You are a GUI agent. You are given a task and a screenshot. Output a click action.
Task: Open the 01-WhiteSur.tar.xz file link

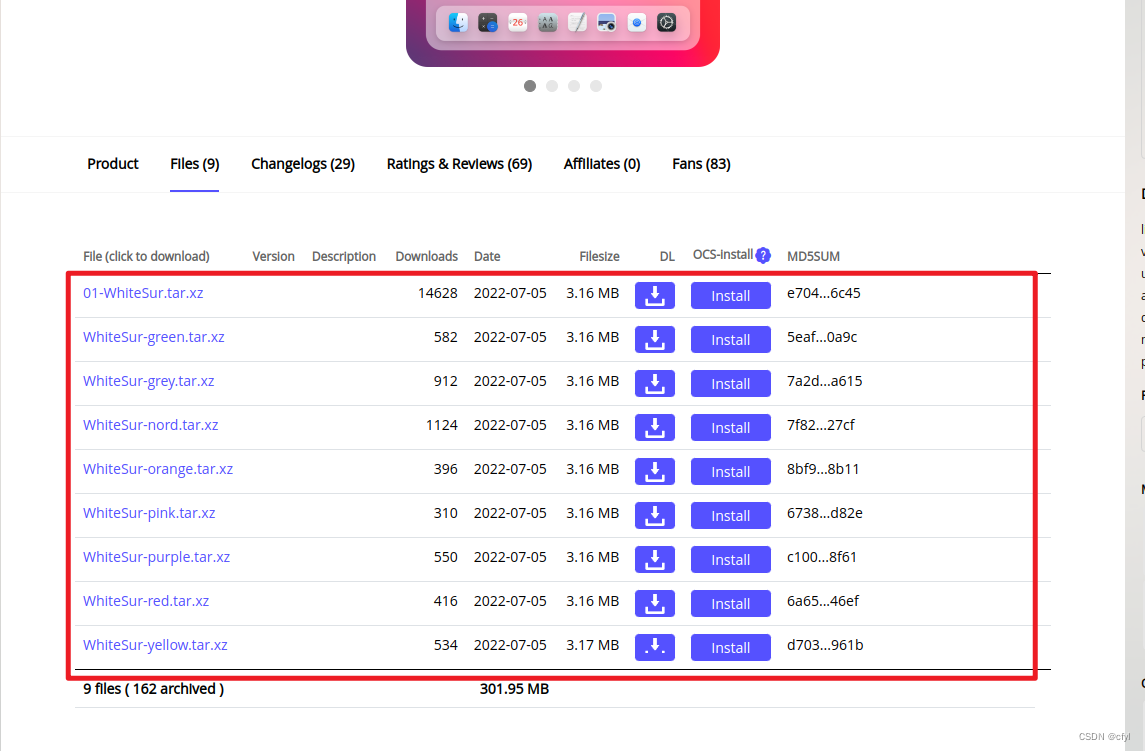(143, 293)
